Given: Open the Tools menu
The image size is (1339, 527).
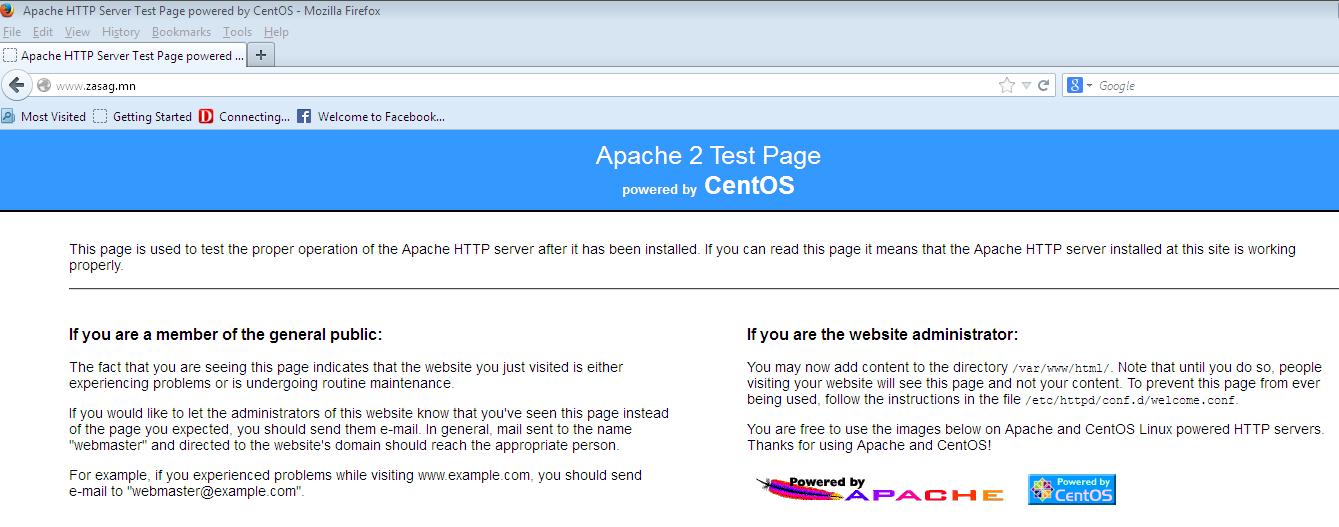Looking at the screenshot, I should click(x=237, y=32).
